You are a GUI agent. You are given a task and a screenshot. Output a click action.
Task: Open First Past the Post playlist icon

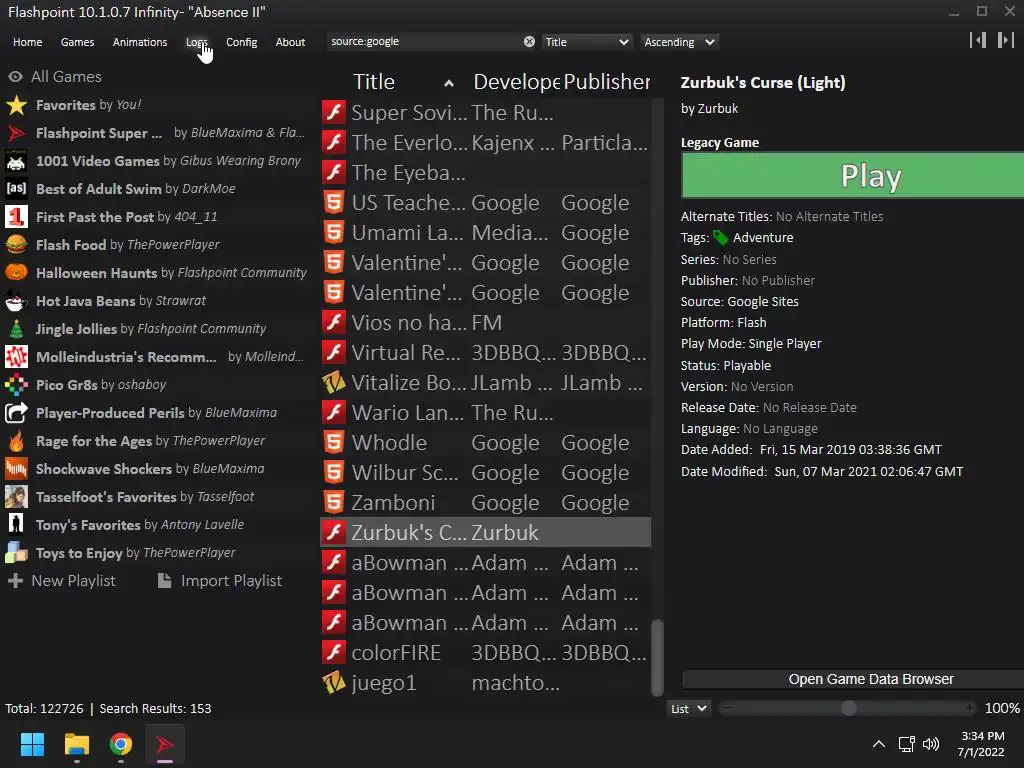(x=16, y=217)
